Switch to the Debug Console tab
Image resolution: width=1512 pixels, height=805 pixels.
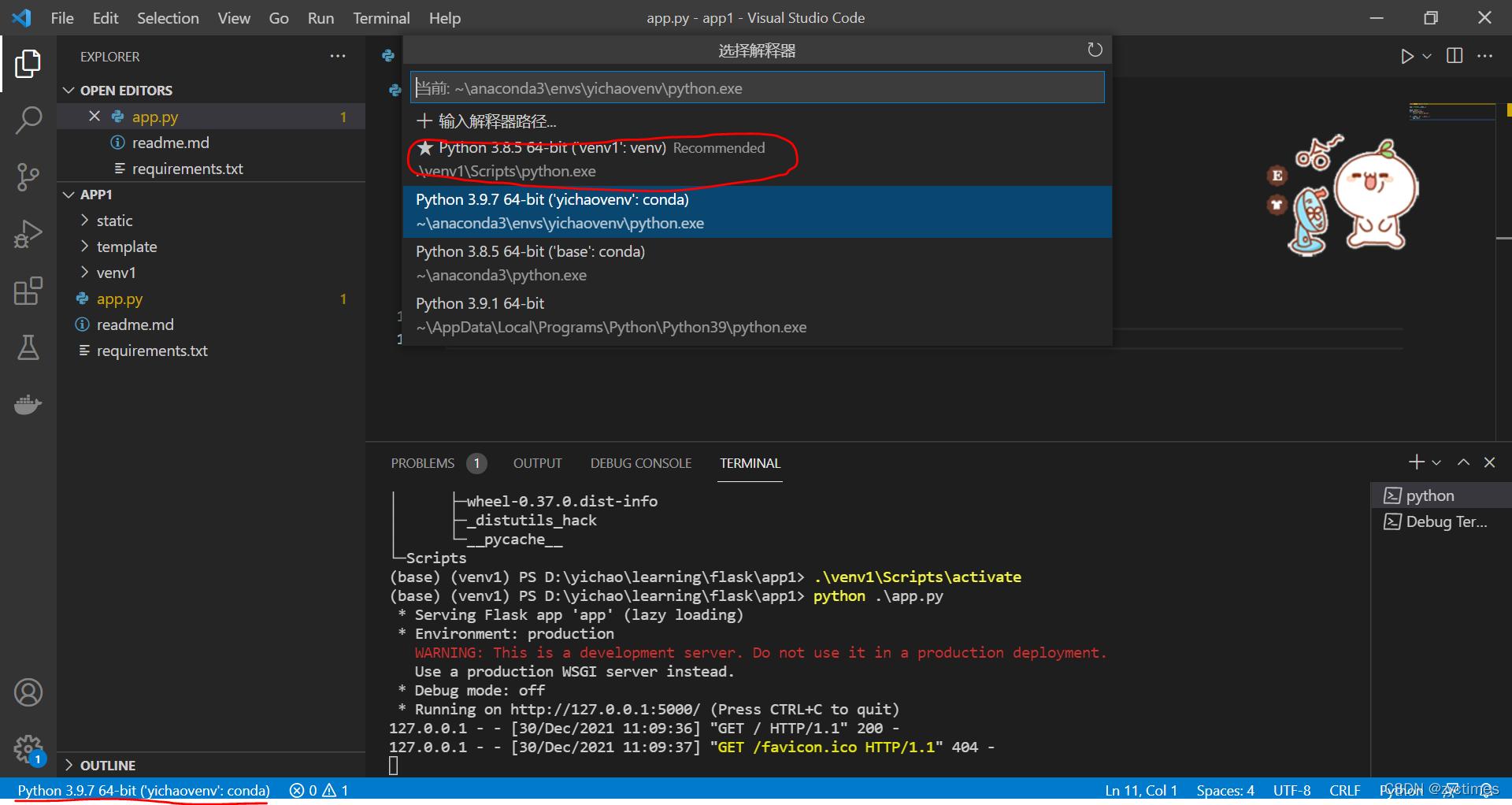641,463
